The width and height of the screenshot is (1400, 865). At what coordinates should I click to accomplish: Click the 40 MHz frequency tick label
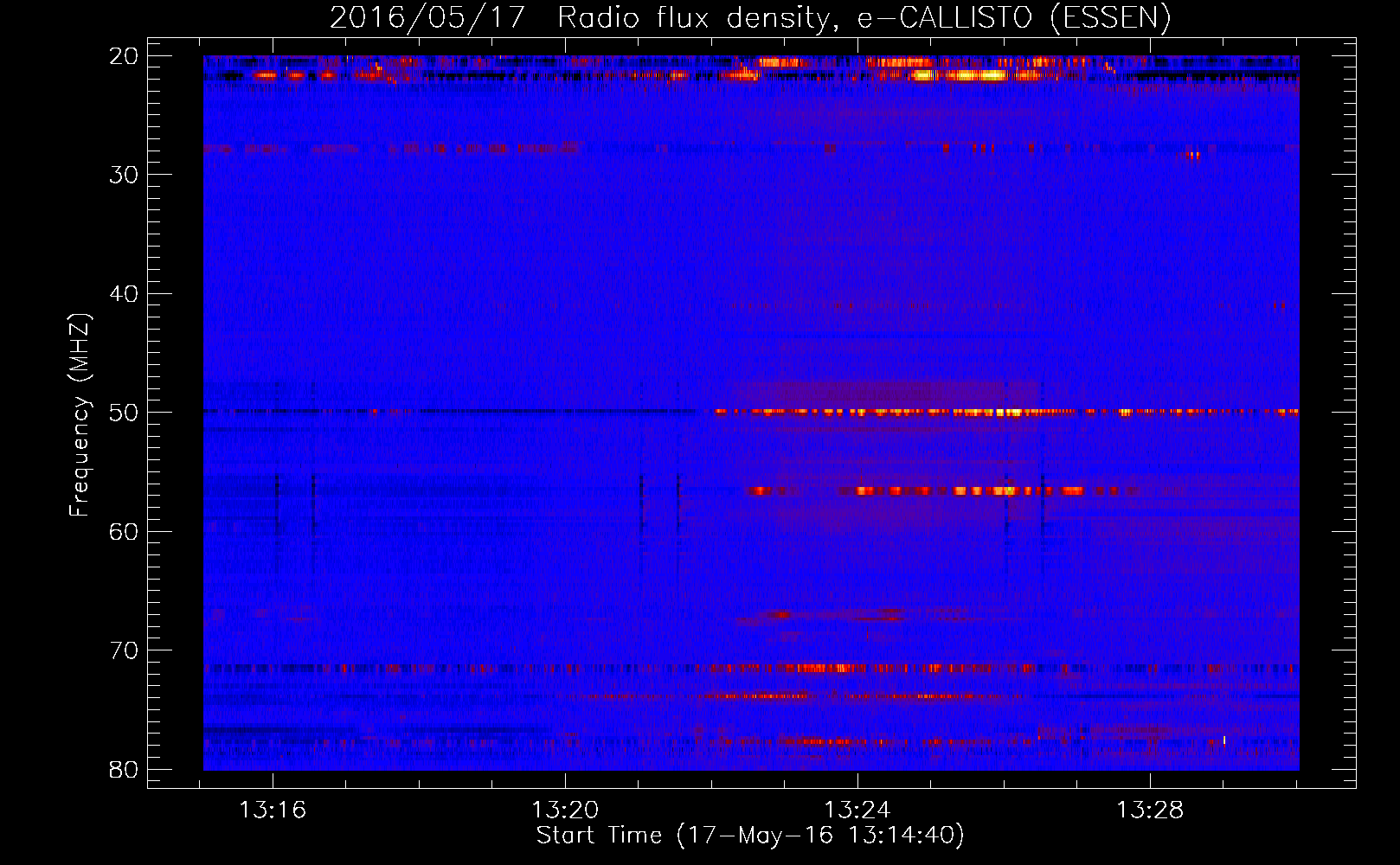[x=124, y=294]
